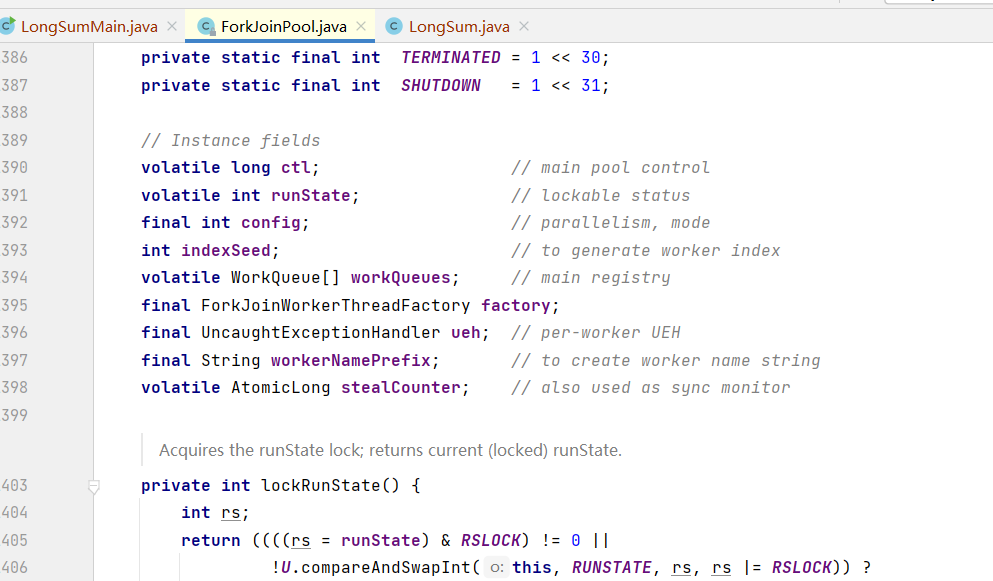The height and width of the screenshot is (581, 993).
Task: Click the compareAndSwapInt method call
Action: 385,568
